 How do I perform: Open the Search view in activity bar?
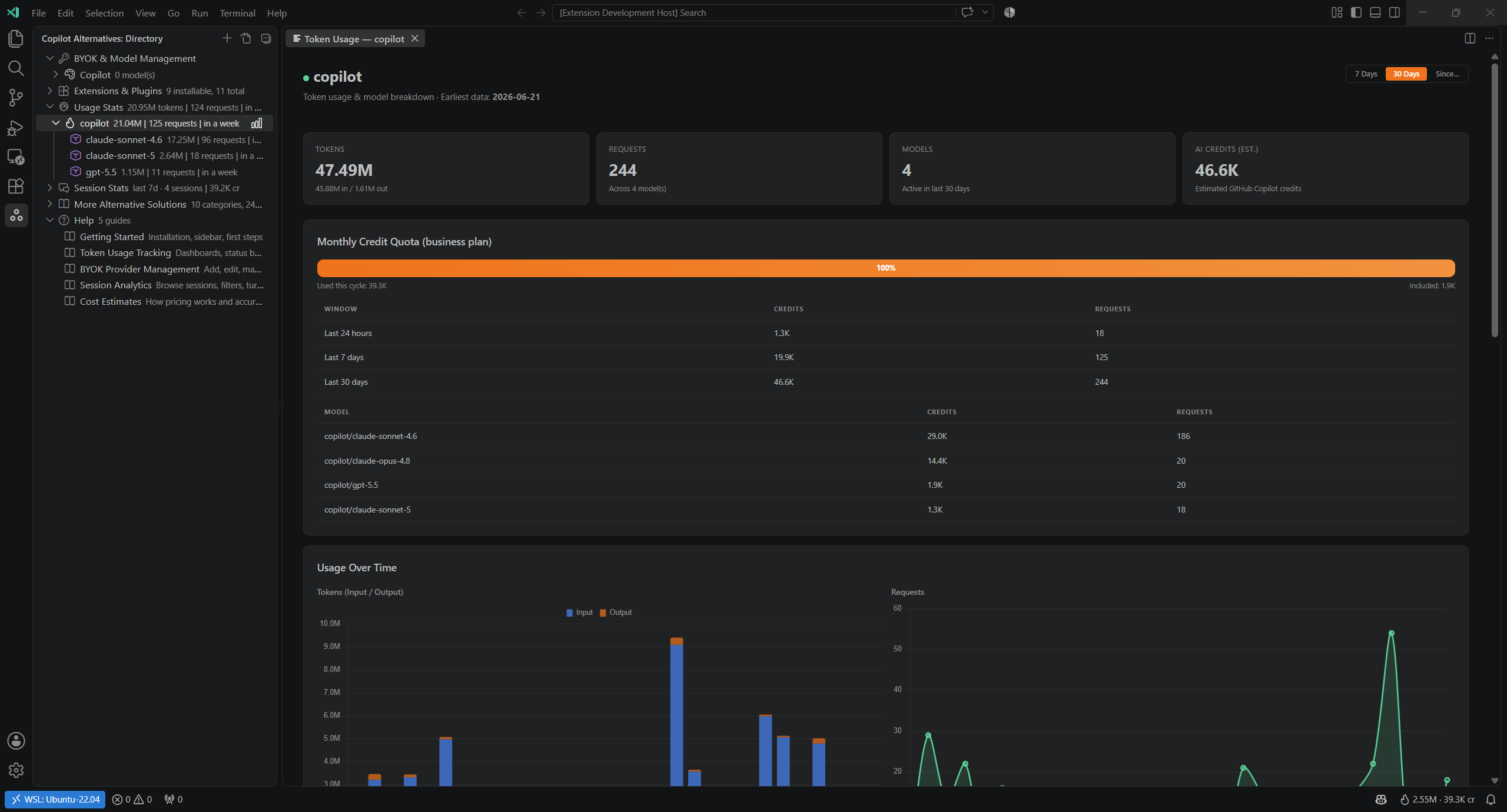16,68
